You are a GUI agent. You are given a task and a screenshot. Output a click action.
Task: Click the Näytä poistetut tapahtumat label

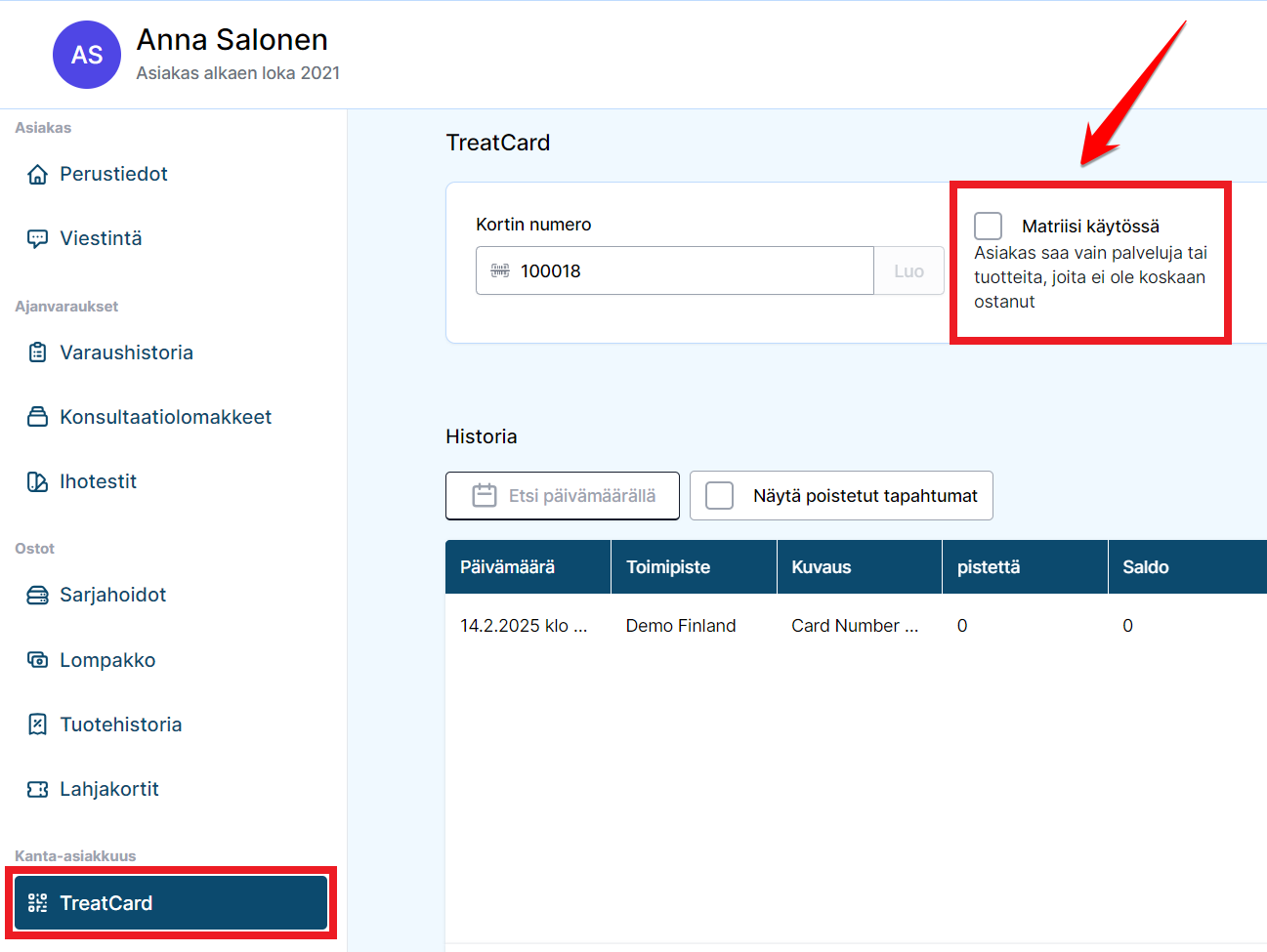point(866,496)
